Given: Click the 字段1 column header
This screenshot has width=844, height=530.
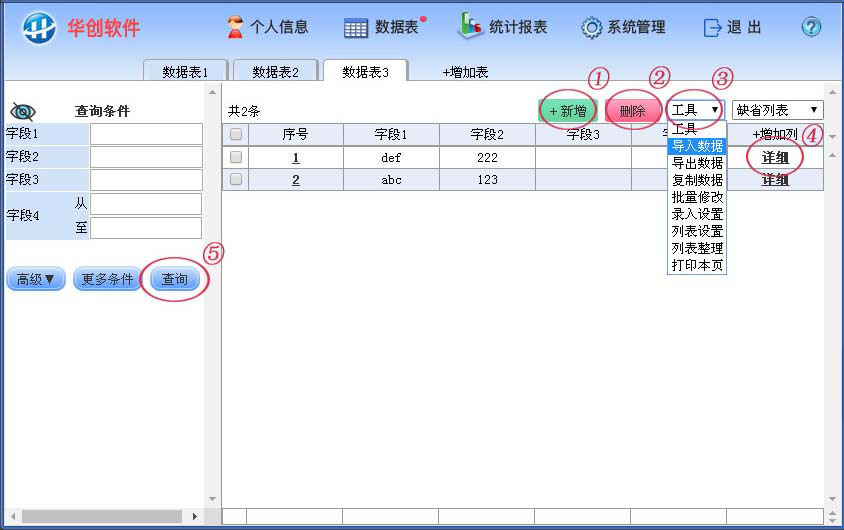Looking at the screenshot, I should click(391, 135).
